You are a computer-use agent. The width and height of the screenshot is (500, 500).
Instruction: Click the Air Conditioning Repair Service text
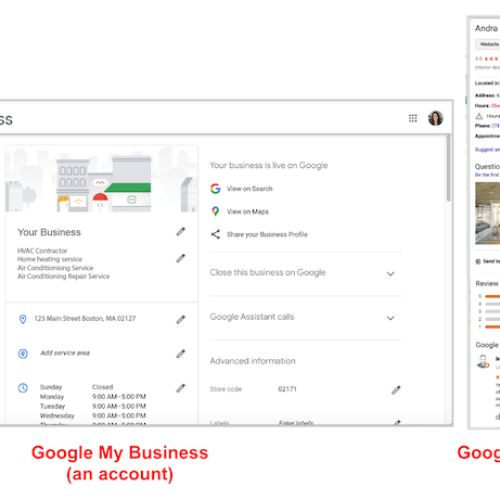tap(63, 276)
